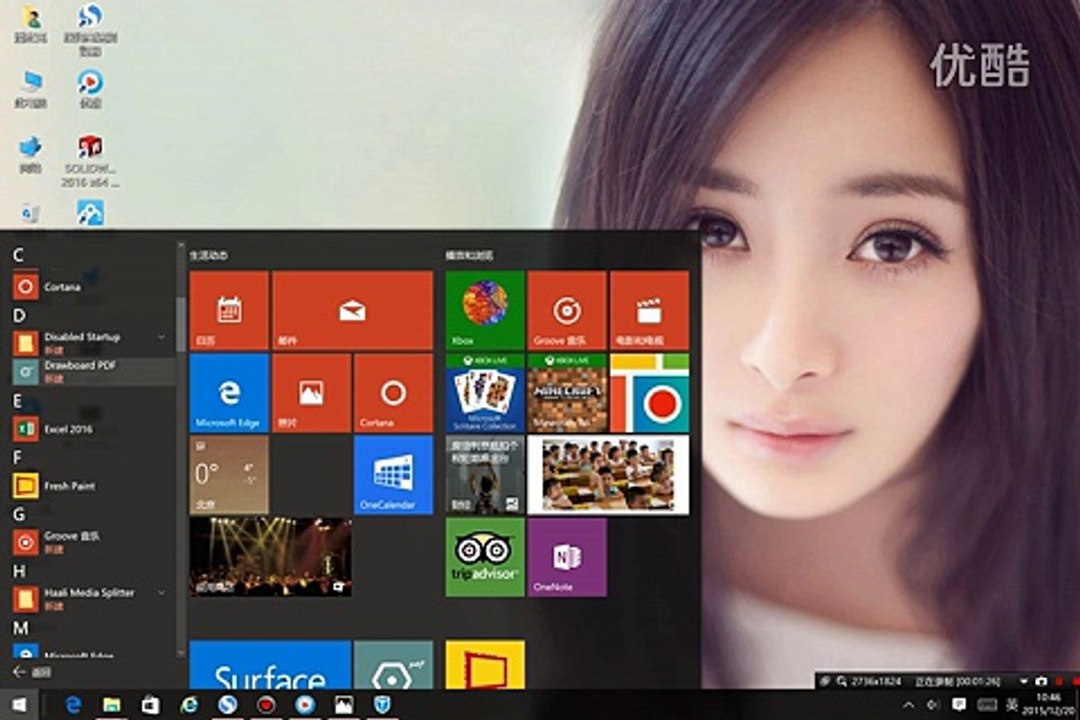Open the blue S browser taskbar icon
The width and height of the screenshot is (1080, 720).
tap(227, 705)
